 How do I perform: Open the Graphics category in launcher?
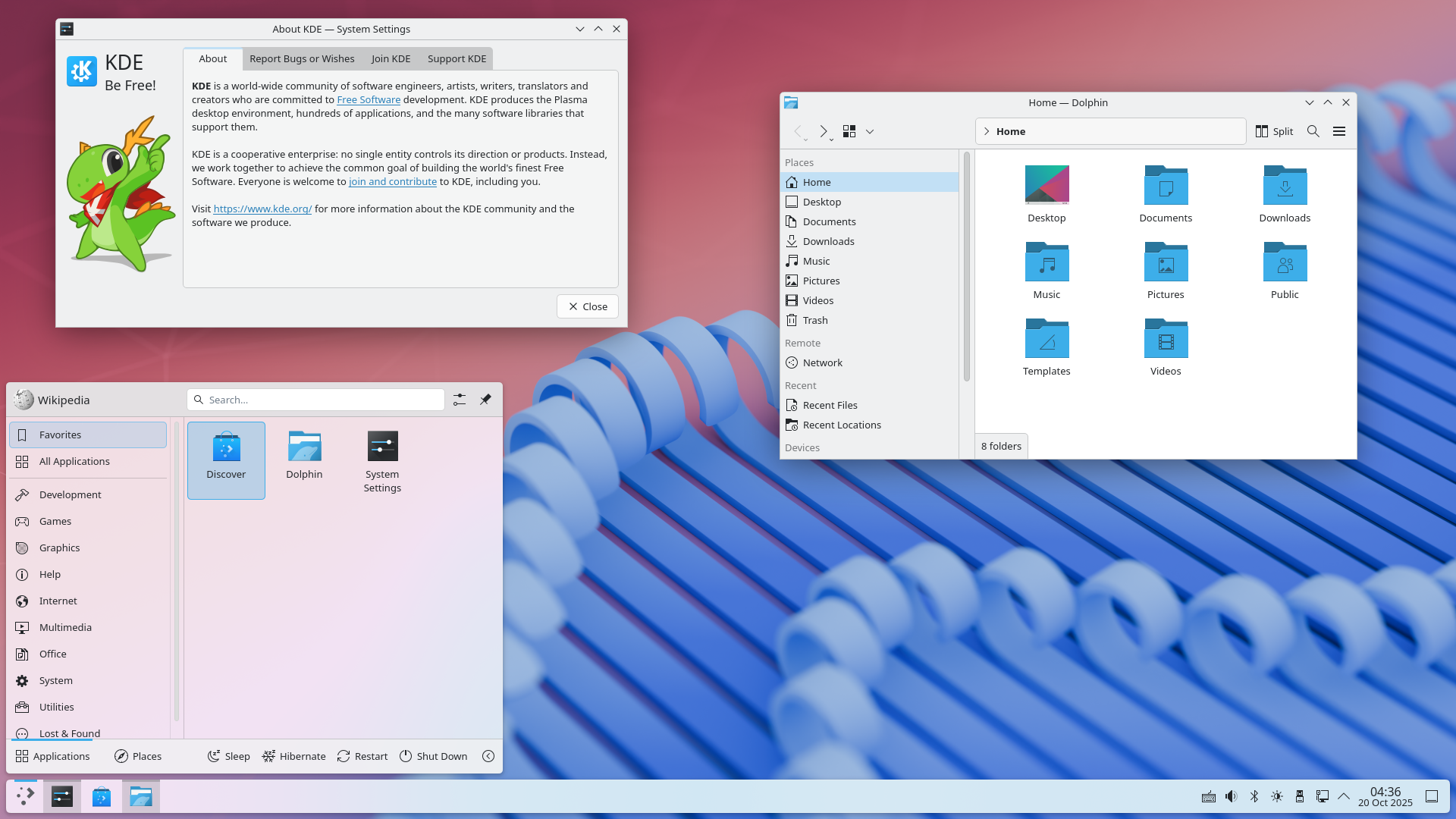point(61,547)
